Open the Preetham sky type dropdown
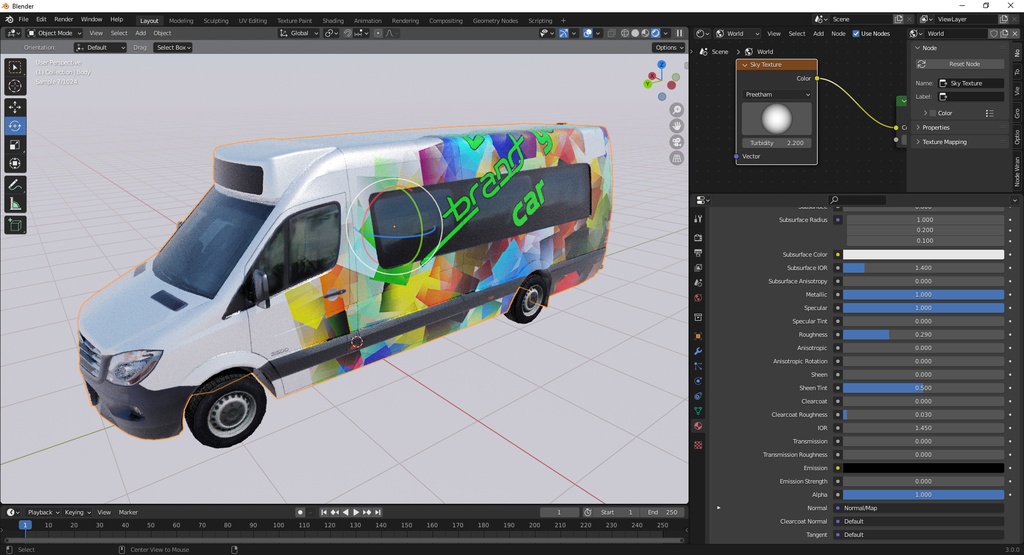The image size is (1024, 555). point(777,94)
